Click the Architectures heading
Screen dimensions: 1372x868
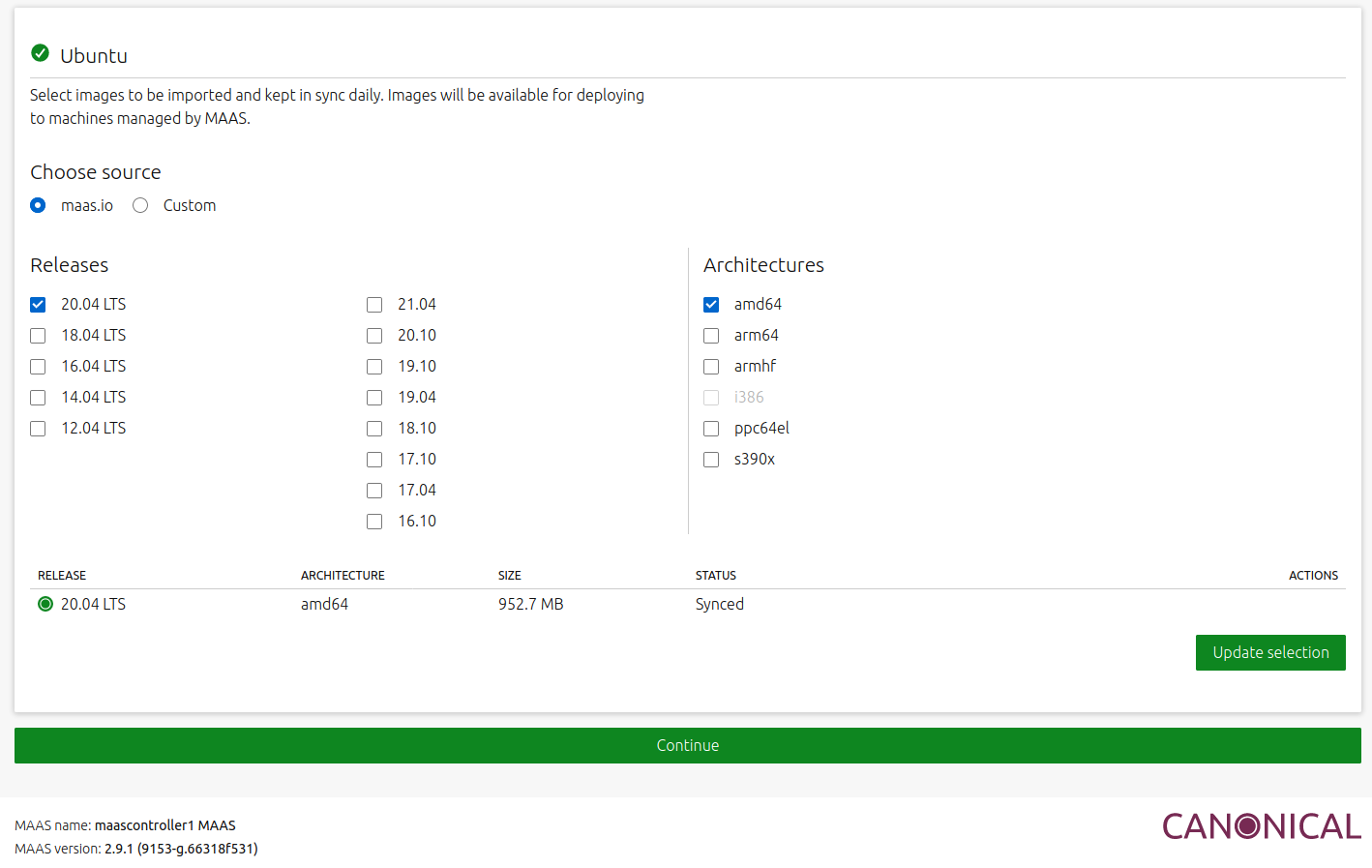[x=763, y=265]
